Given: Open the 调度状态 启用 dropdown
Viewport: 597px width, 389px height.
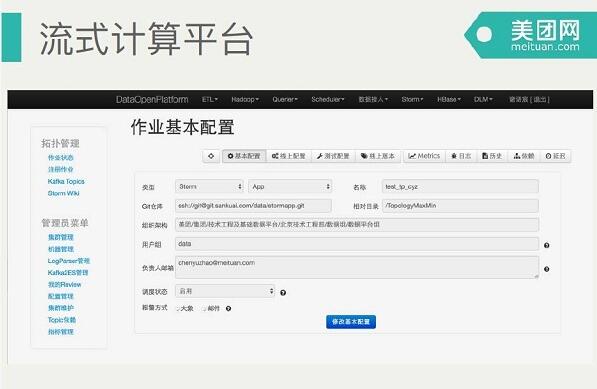Looking at the screenshot, I should (225, 291).
